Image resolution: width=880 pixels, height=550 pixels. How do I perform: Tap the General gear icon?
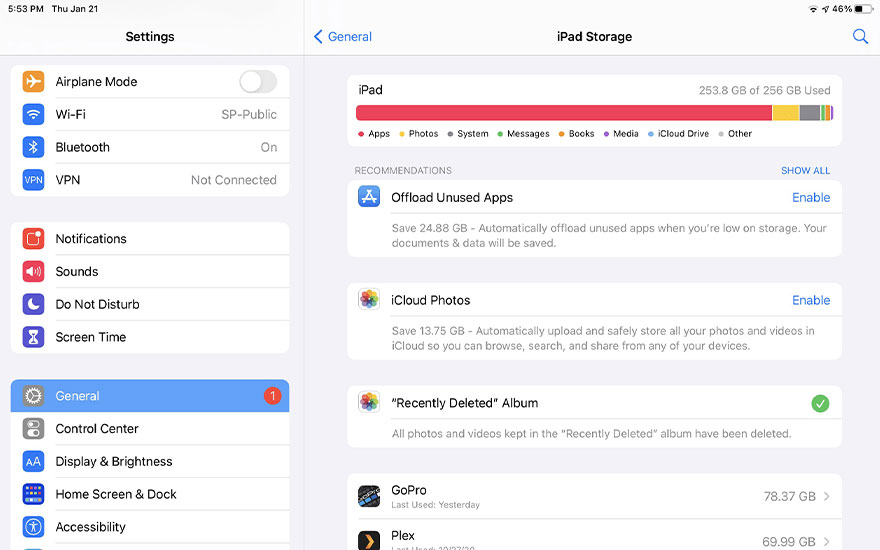[33, 396]
